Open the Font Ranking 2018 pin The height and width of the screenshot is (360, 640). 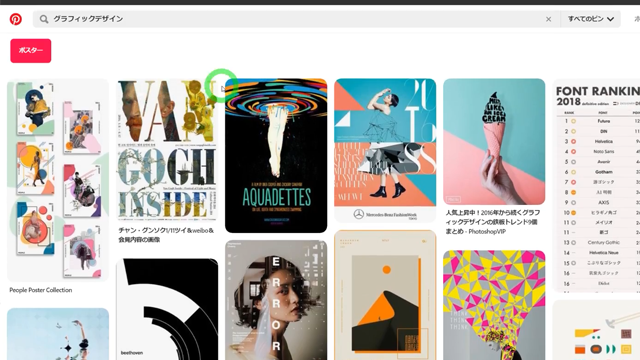(596, 186)
